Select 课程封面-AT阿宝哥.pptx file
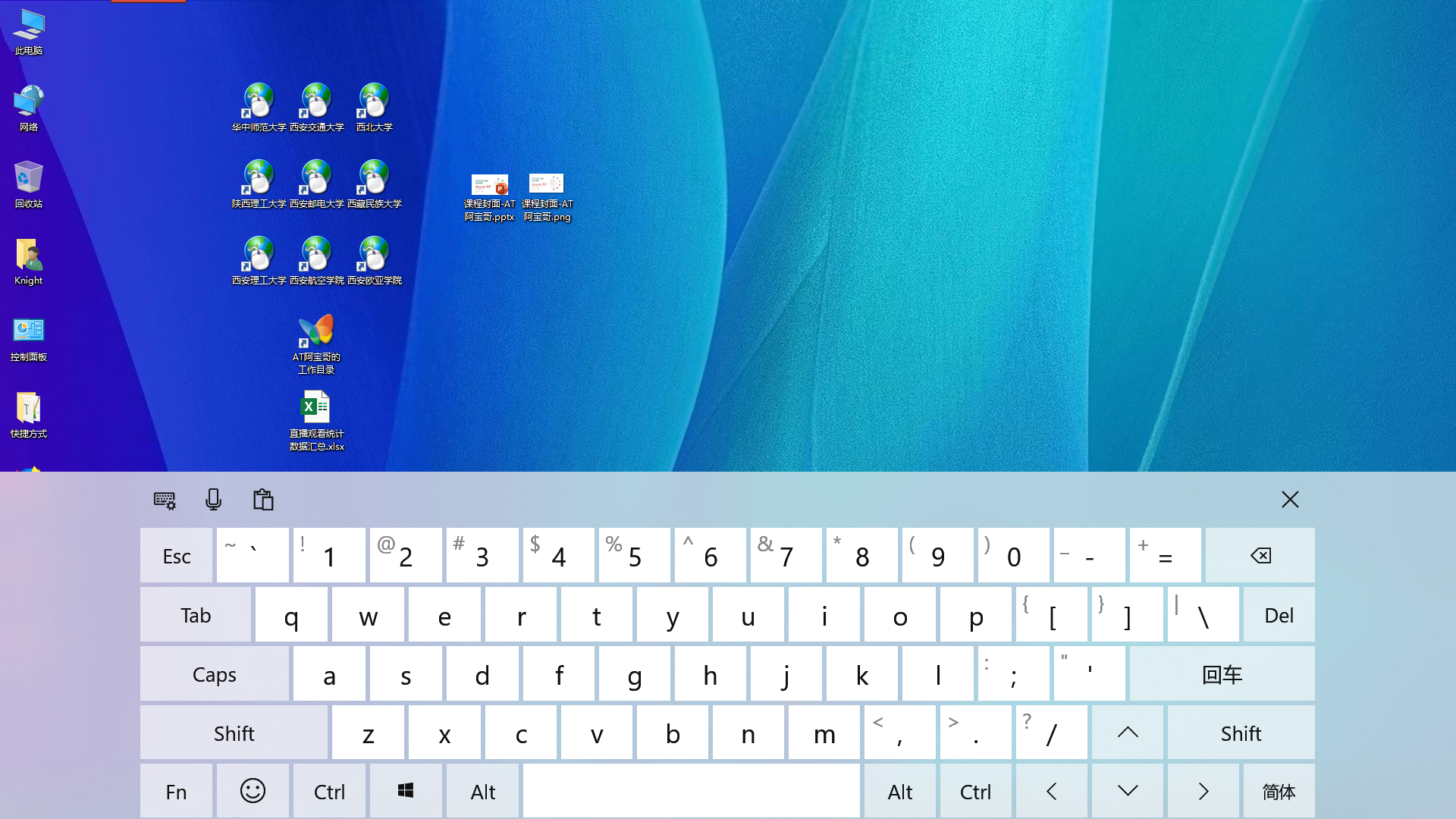 click(x=489, y=196)
